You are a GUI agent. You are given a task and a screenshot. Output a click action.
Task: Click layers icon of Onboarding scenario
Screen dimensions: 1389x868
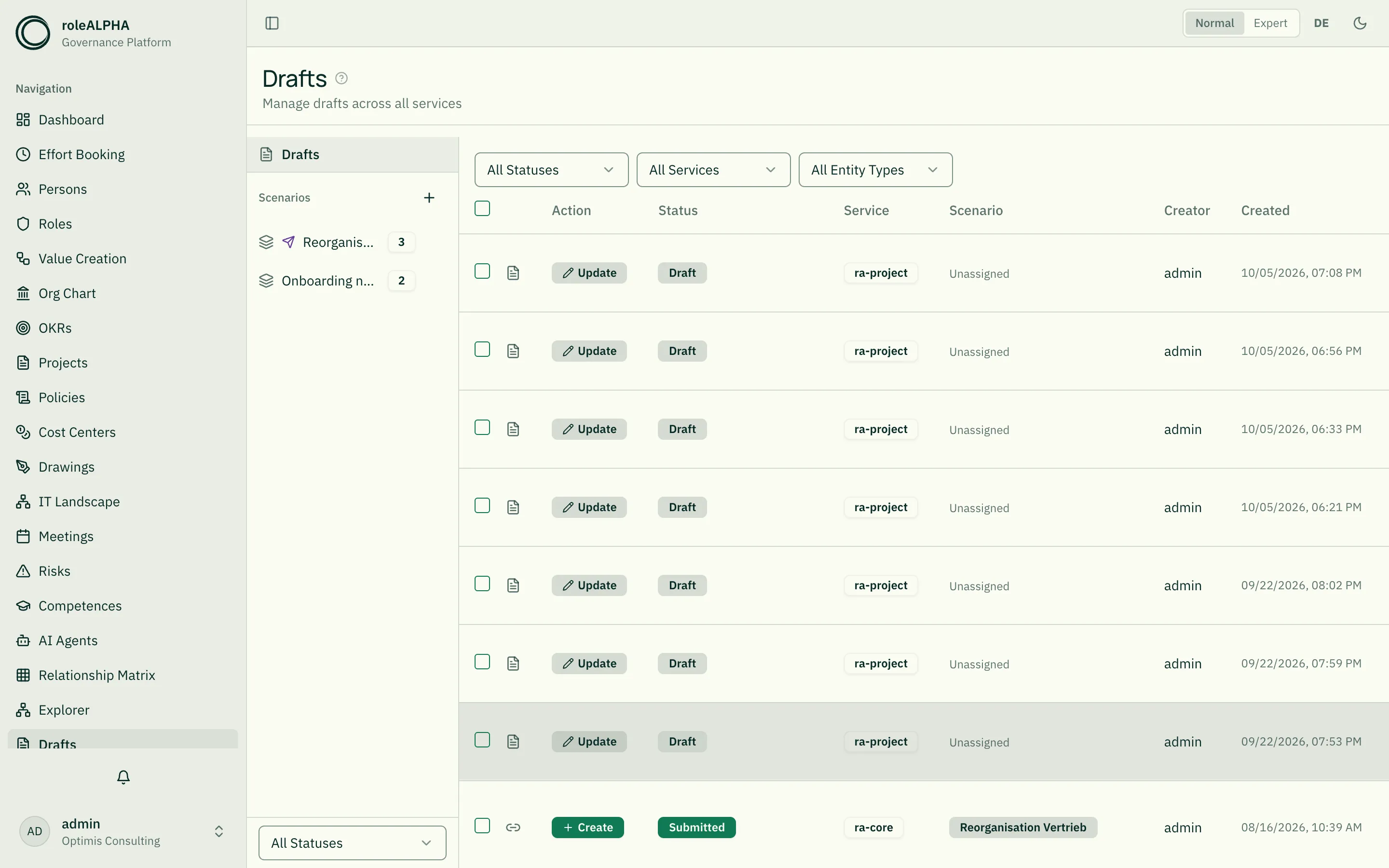coord(266,281)
